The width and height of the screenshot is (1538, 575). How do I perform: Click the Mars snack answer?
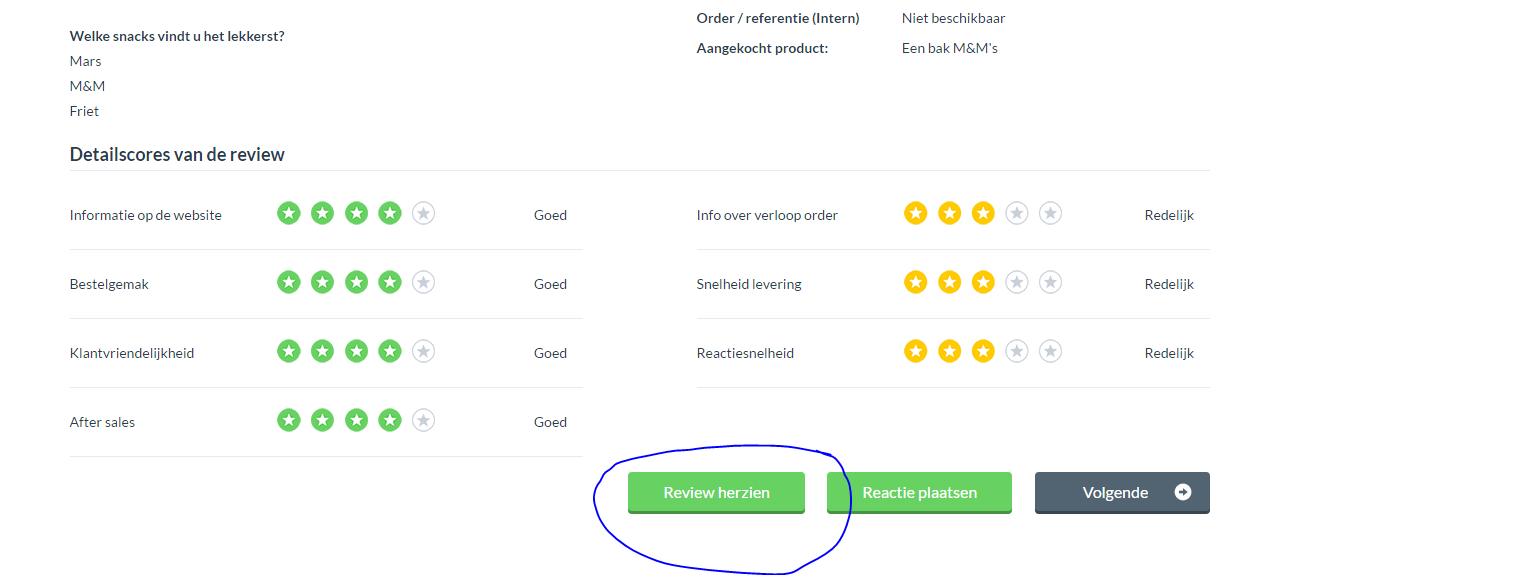point(86,61)
